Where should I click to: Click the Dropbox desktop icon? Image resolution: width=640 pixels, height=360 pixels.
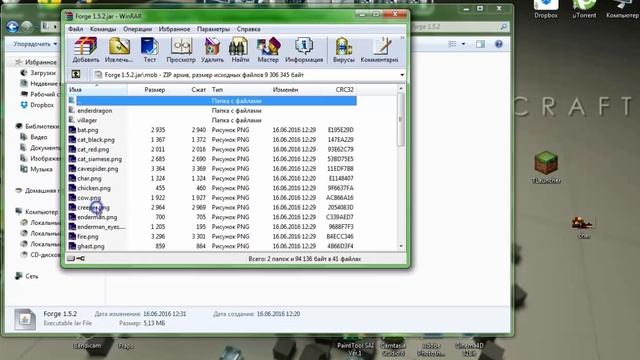tap(546, 9)
